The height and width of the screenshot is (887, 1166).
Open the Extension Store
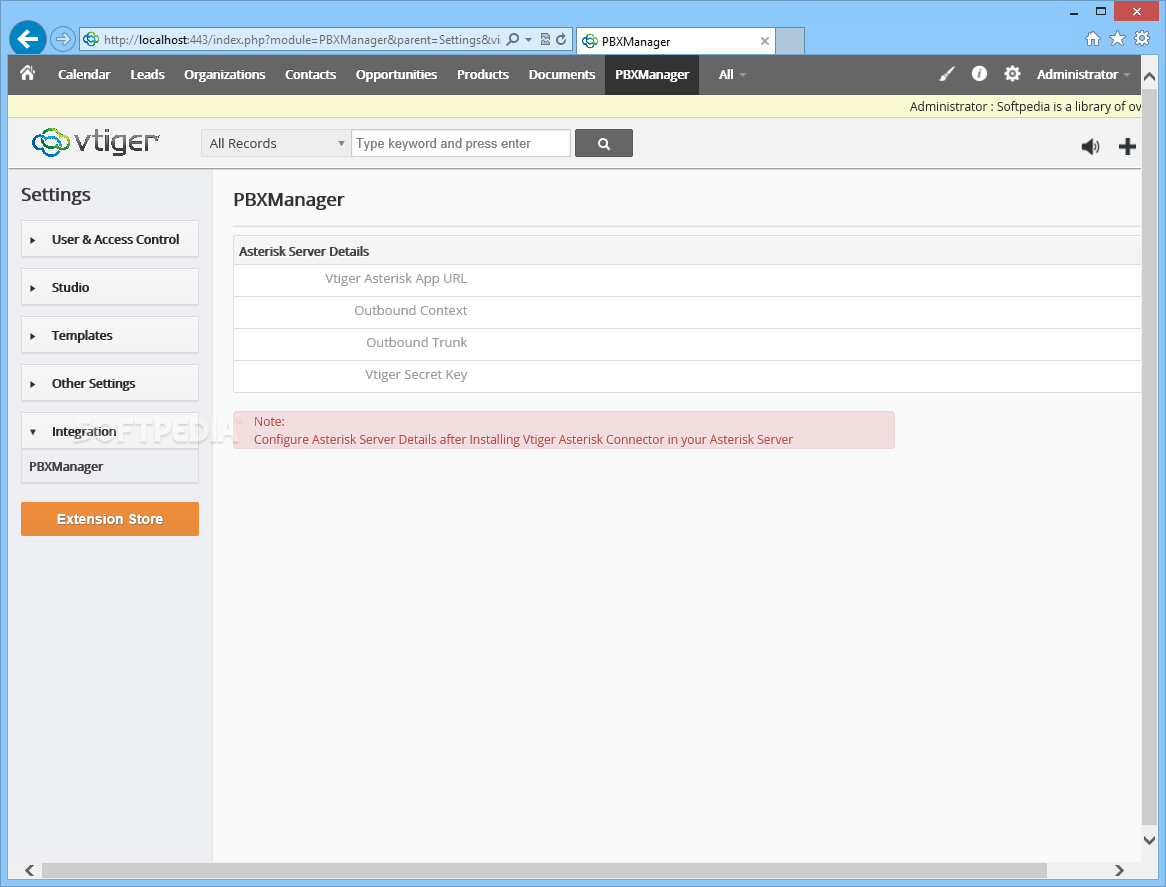[110, 519]
